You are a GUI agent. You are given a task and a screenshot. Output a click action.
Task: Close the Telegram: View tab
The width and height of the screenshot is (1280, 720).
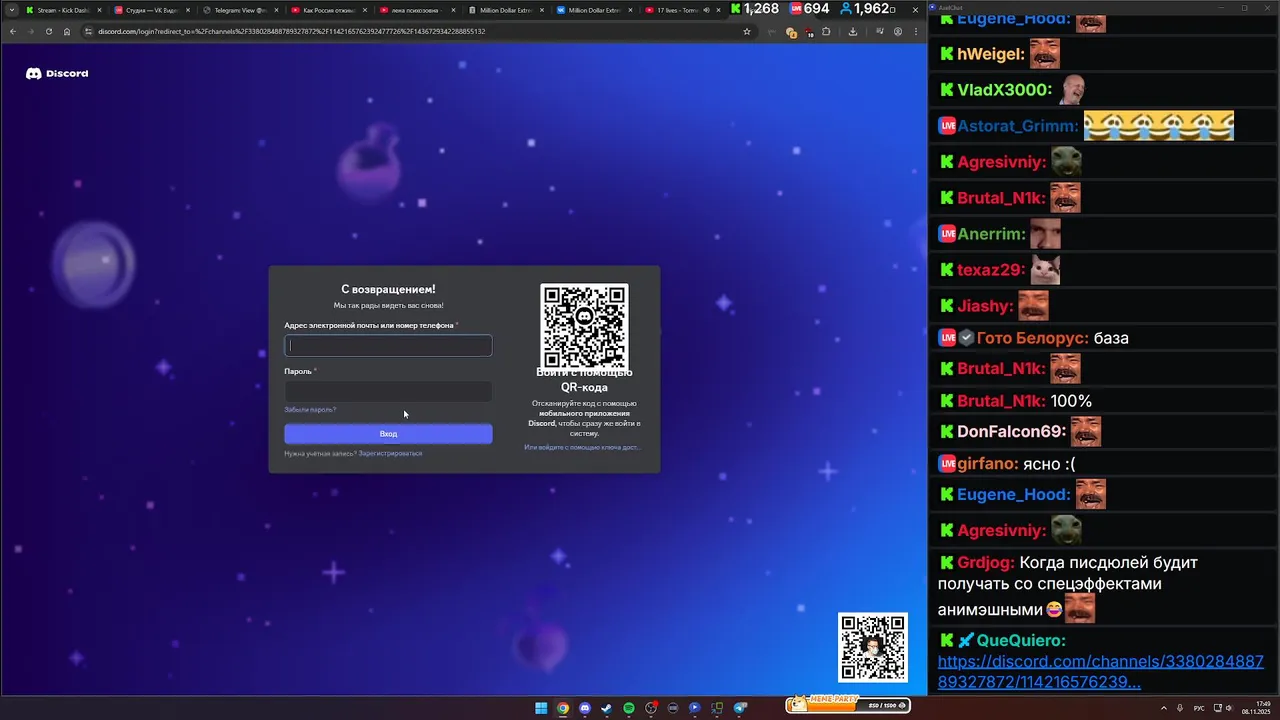click(275, 10)
